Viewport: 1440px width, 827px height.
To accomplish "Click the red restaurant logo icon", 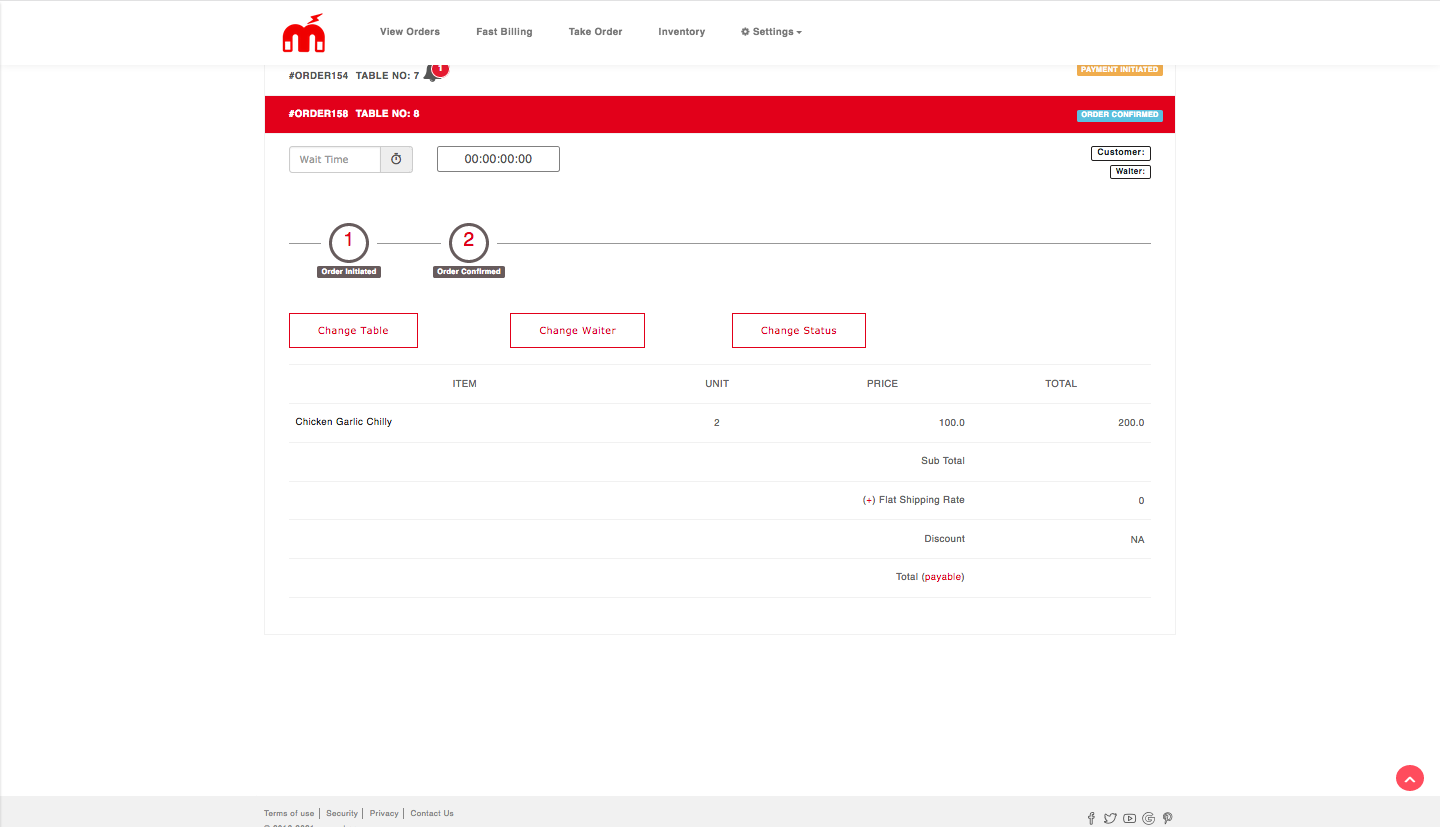I will (303, 33).
